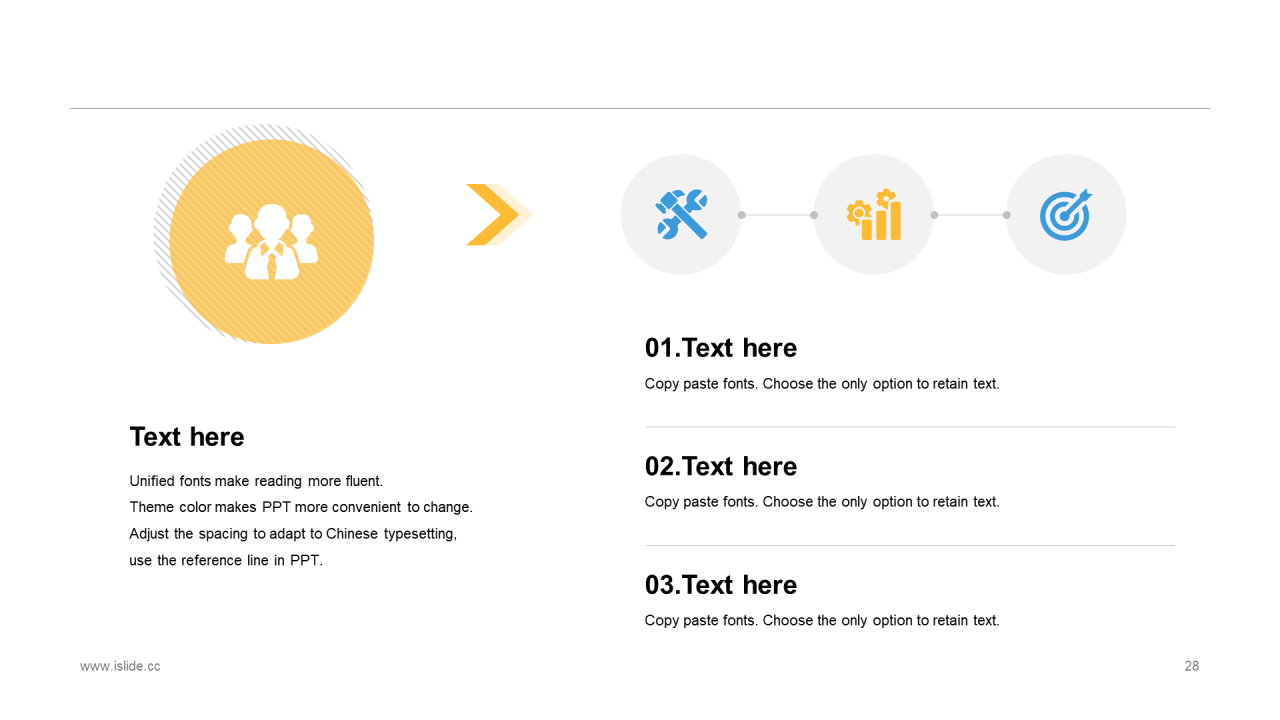Screen dimensions: 1280x720
Task: Select connector line between tools and chart
Action: tap(778, 215)
